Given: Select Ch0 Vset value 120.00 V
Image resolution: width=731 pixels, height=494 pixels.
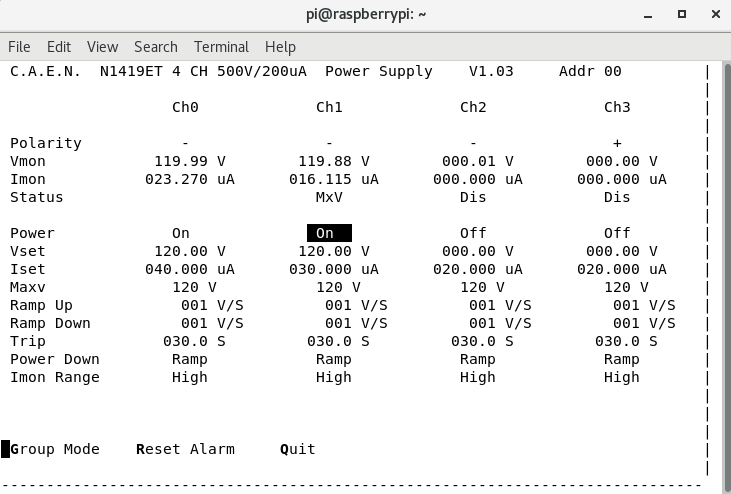Looking at the screenshot, I should coord(190,251).
